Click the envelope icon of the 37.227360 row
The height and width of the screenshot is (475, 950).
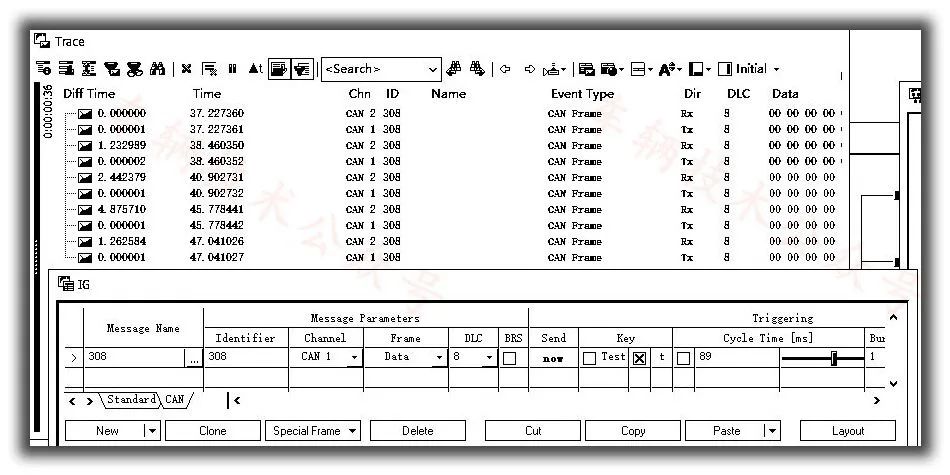click(x=85, y=113)
